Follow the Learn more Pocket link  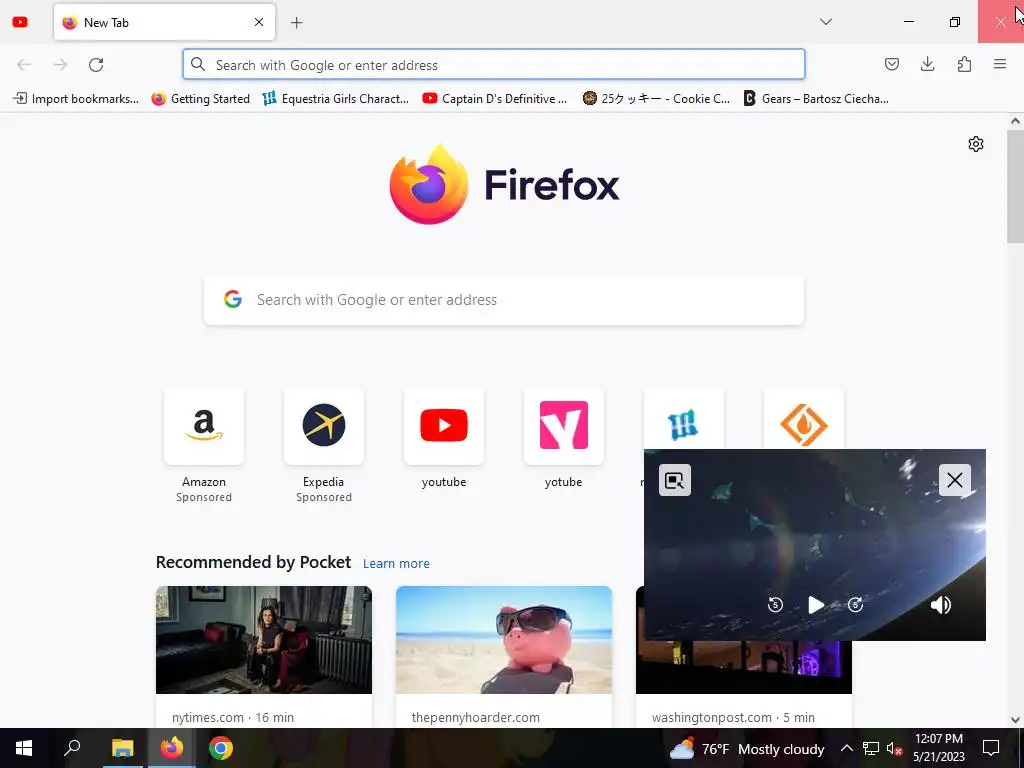click(x=396, y=563)
